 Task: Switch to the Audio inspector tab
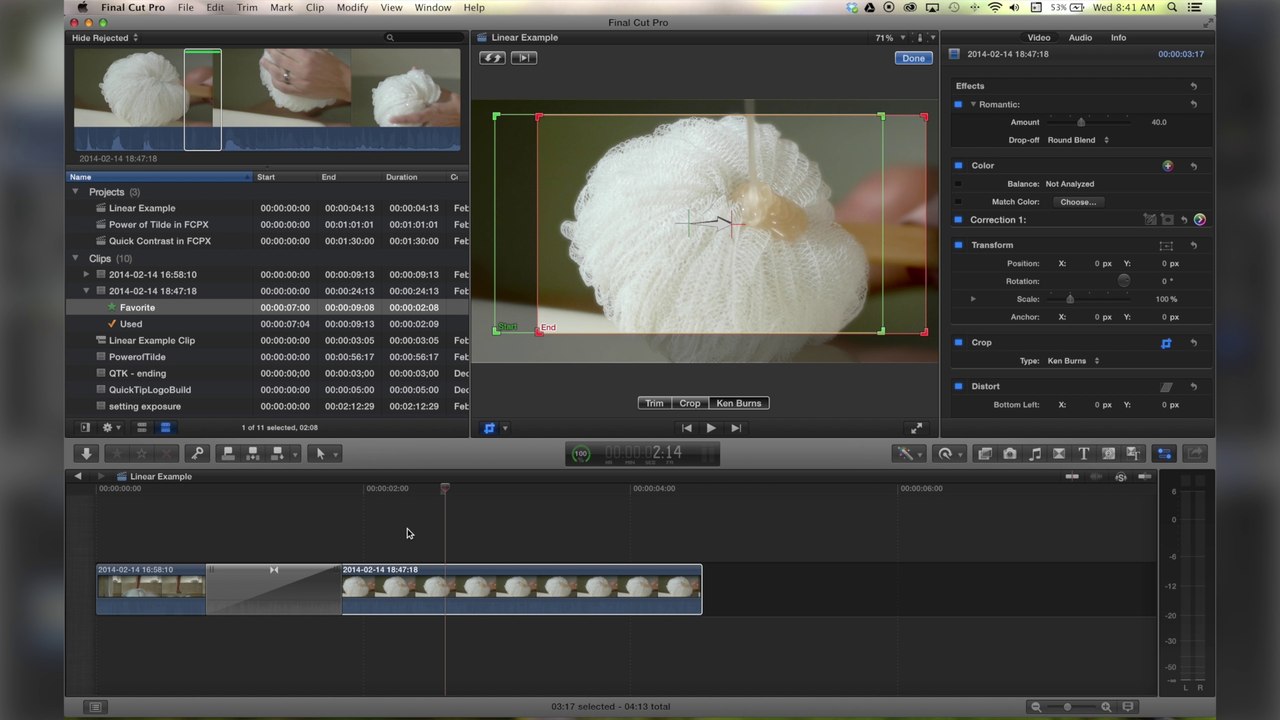coord(1080,38)
